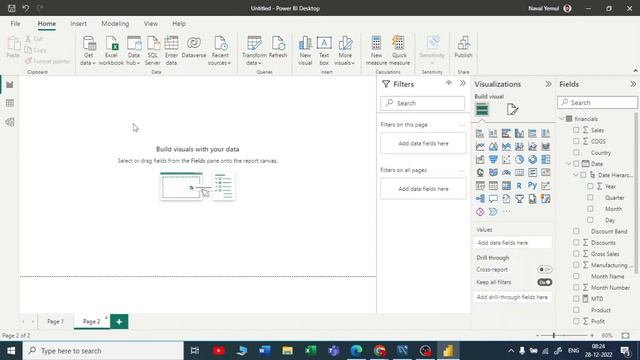Toggle the Cross-report switch
Screen dimensions: 640x360
[x=544, y=269]
